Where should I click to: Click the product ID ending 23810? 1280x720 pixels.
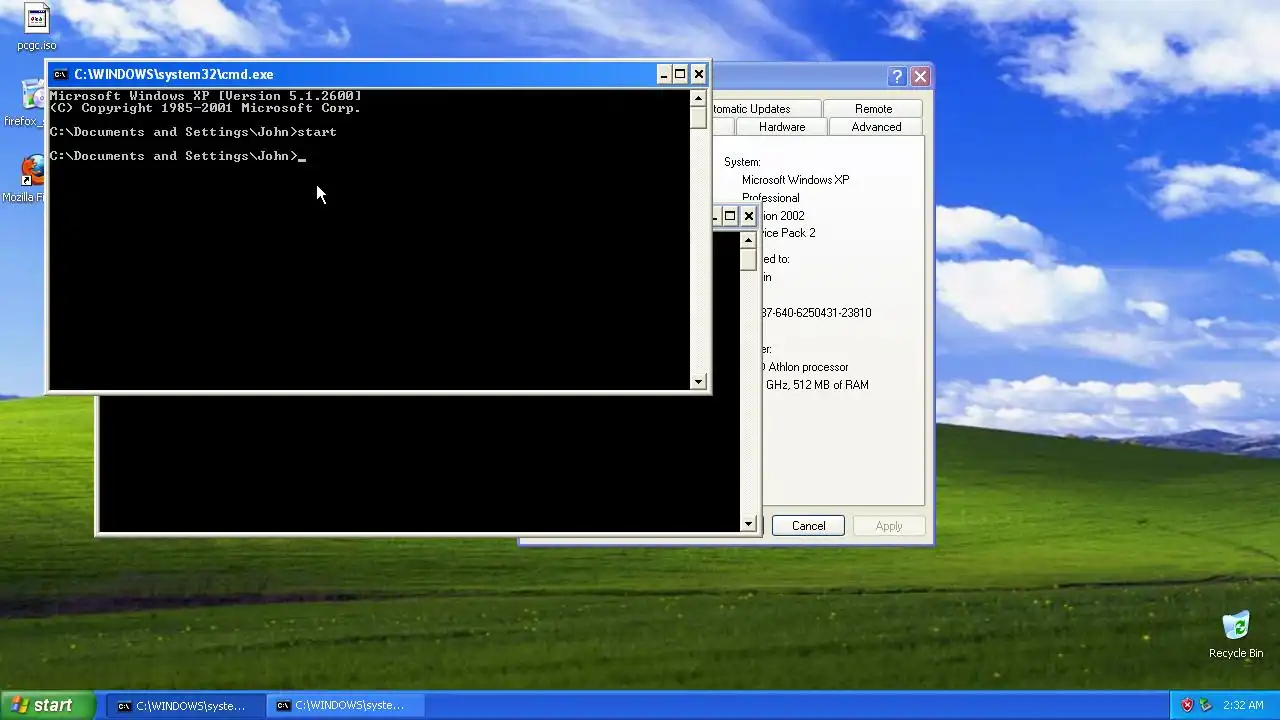point(816,313)
